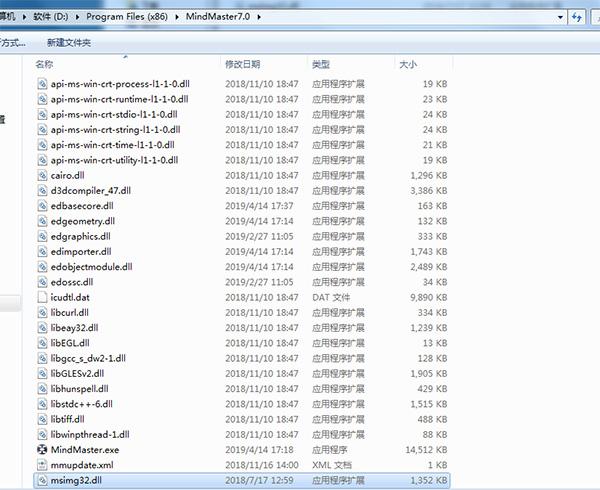Select the MindMaster.exe application icon
The image size is (600, 490).
click(42, 449)
